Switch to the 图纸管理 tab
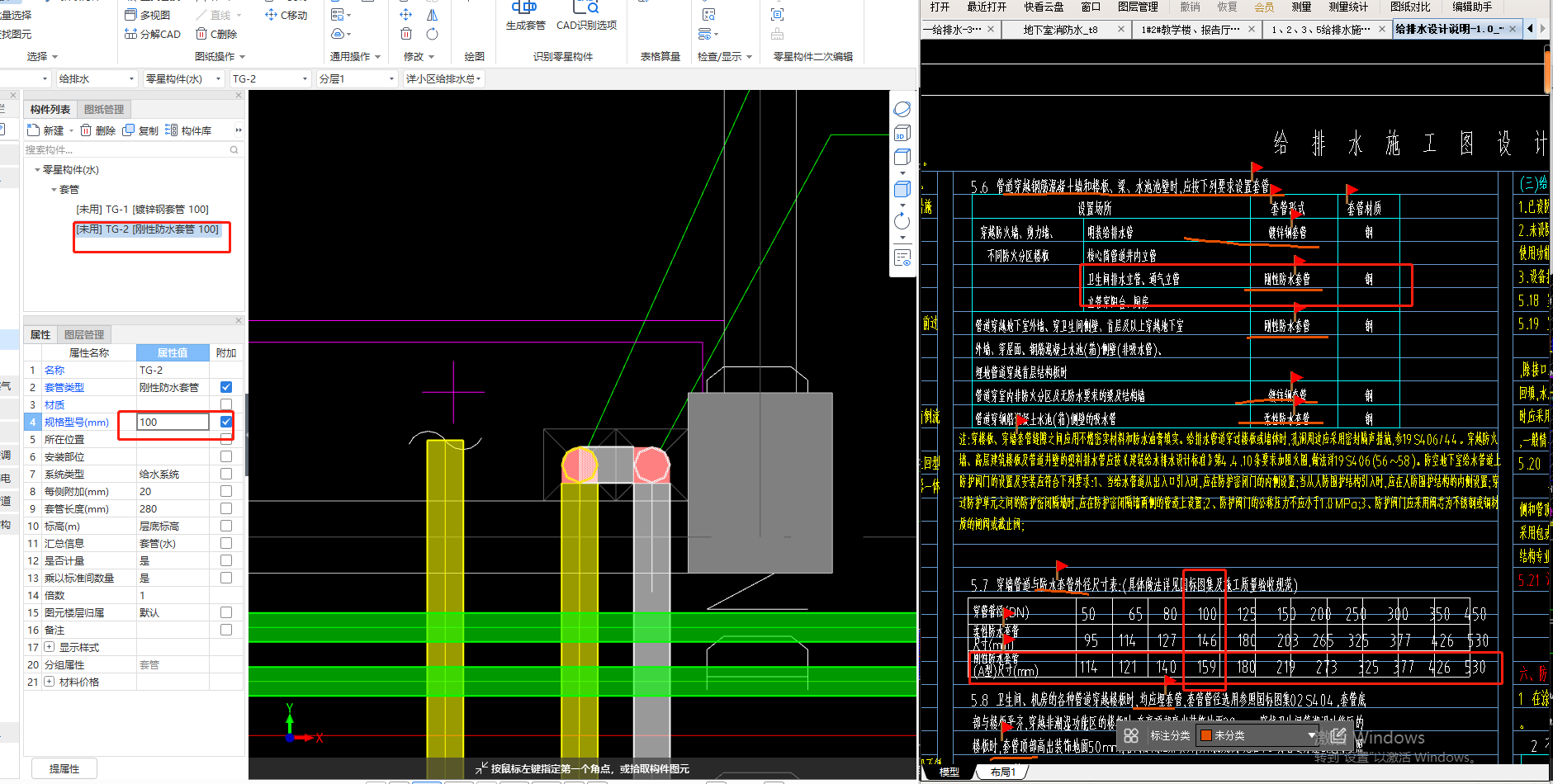This screenshot has width=1553, height=784. point(103,109)
